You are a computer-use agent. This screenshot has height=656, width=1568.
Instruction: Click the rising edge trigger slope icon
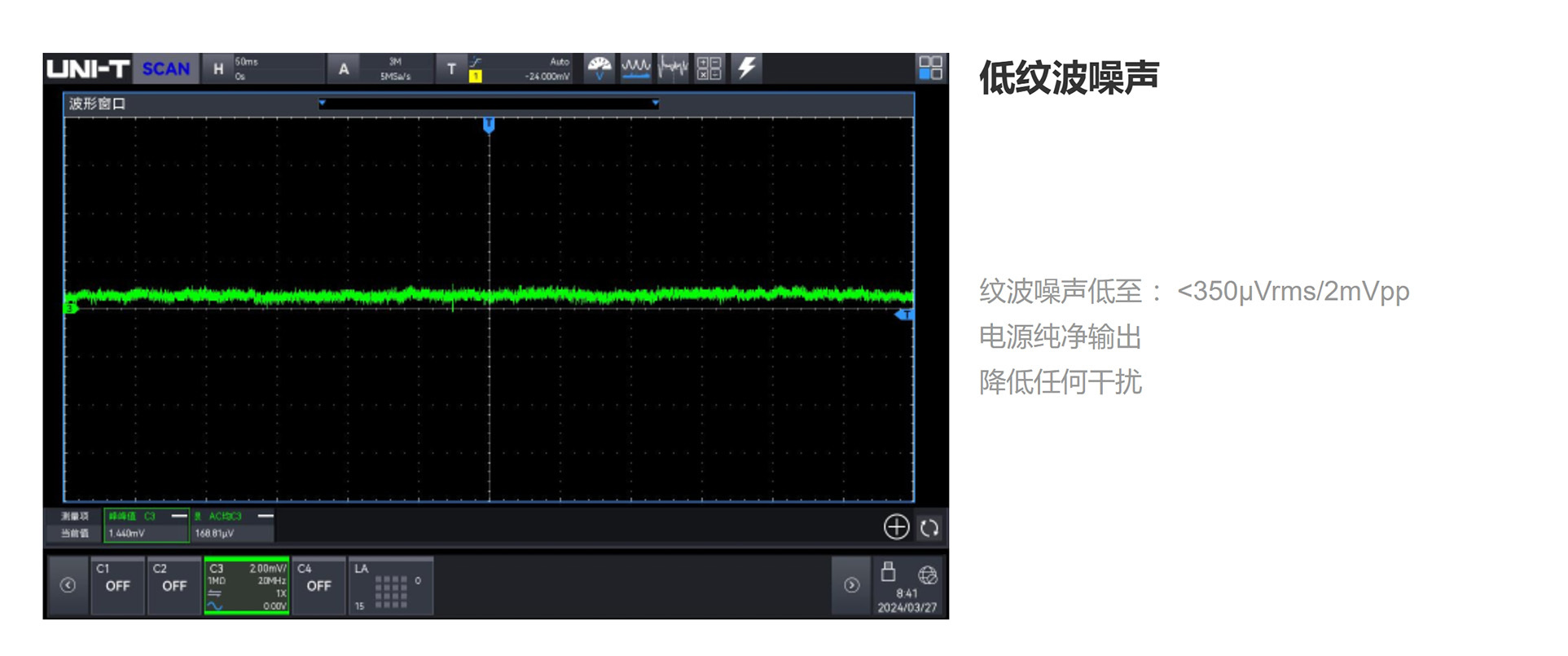point(477,61)
